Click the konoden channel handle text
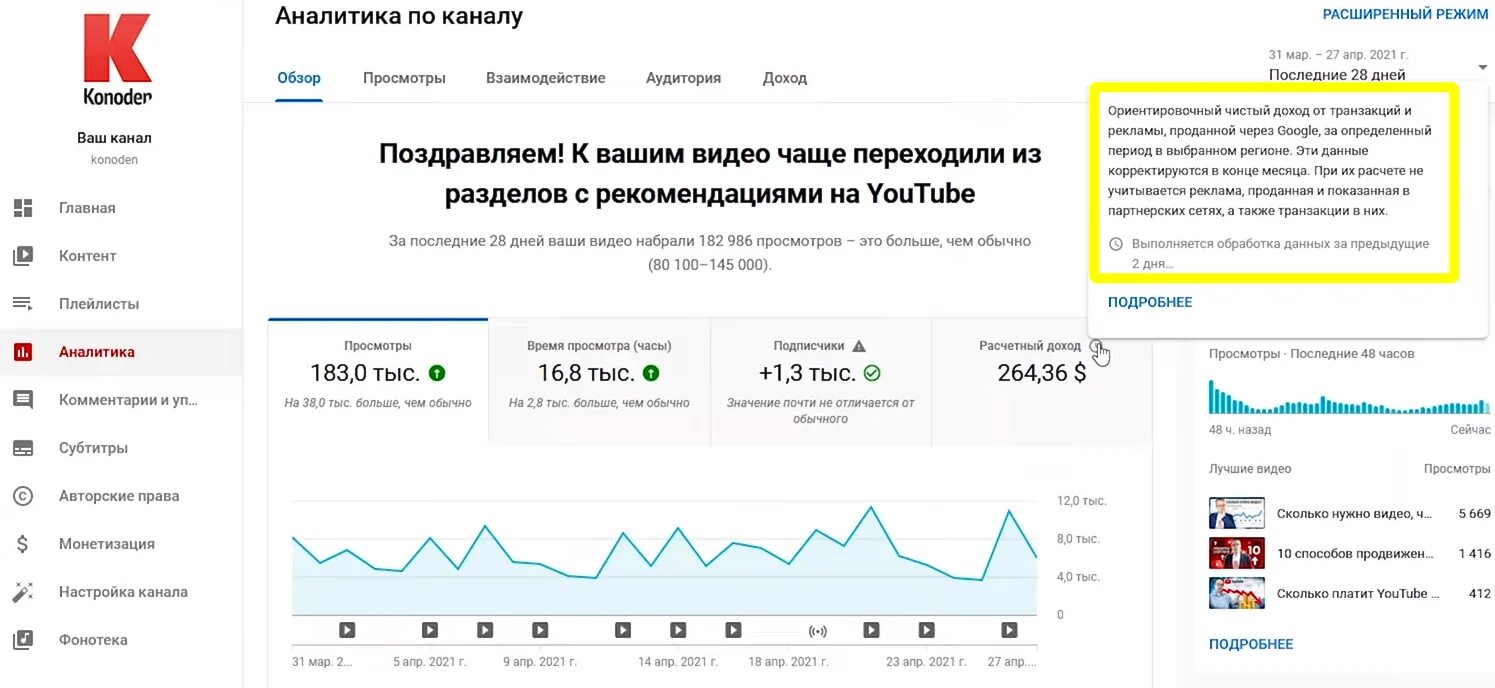The height and width of the screenshot is (688, 1495). pos(114,160)
